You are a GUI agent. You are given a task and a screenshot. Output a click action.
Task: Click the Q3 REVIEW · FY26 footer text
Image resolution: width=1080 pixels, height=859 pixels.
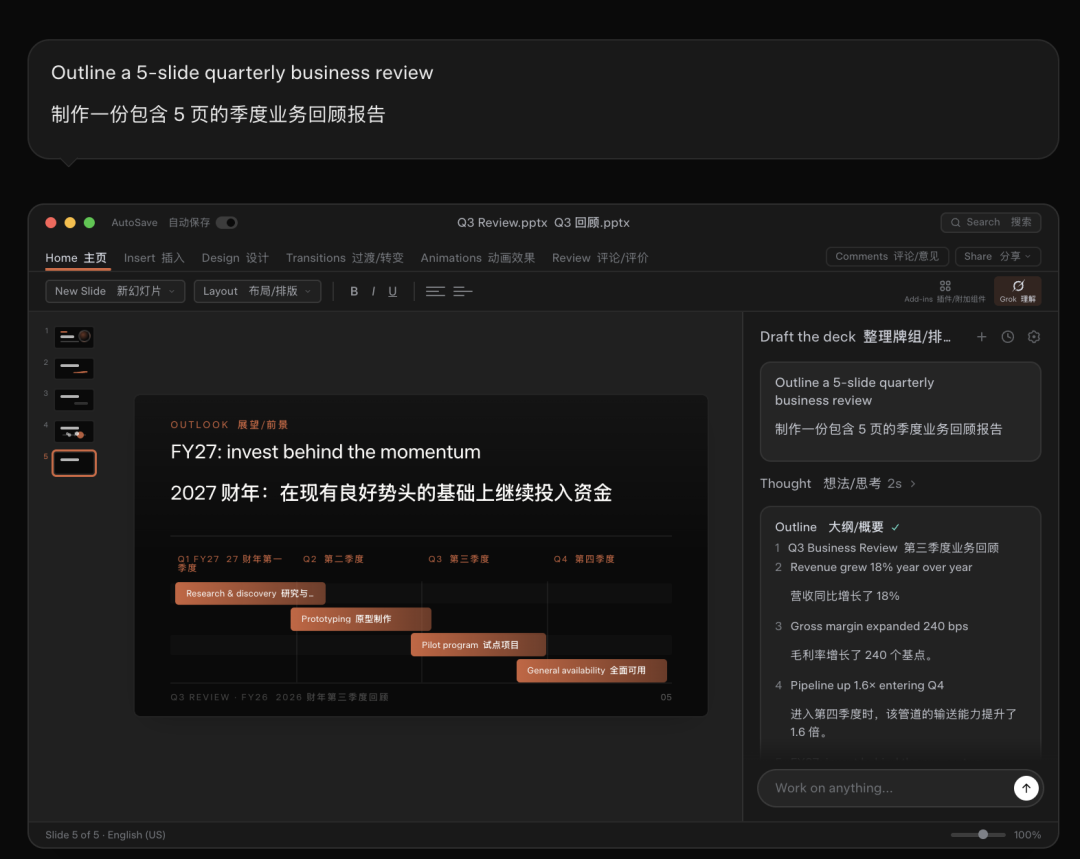pos(219,697)
